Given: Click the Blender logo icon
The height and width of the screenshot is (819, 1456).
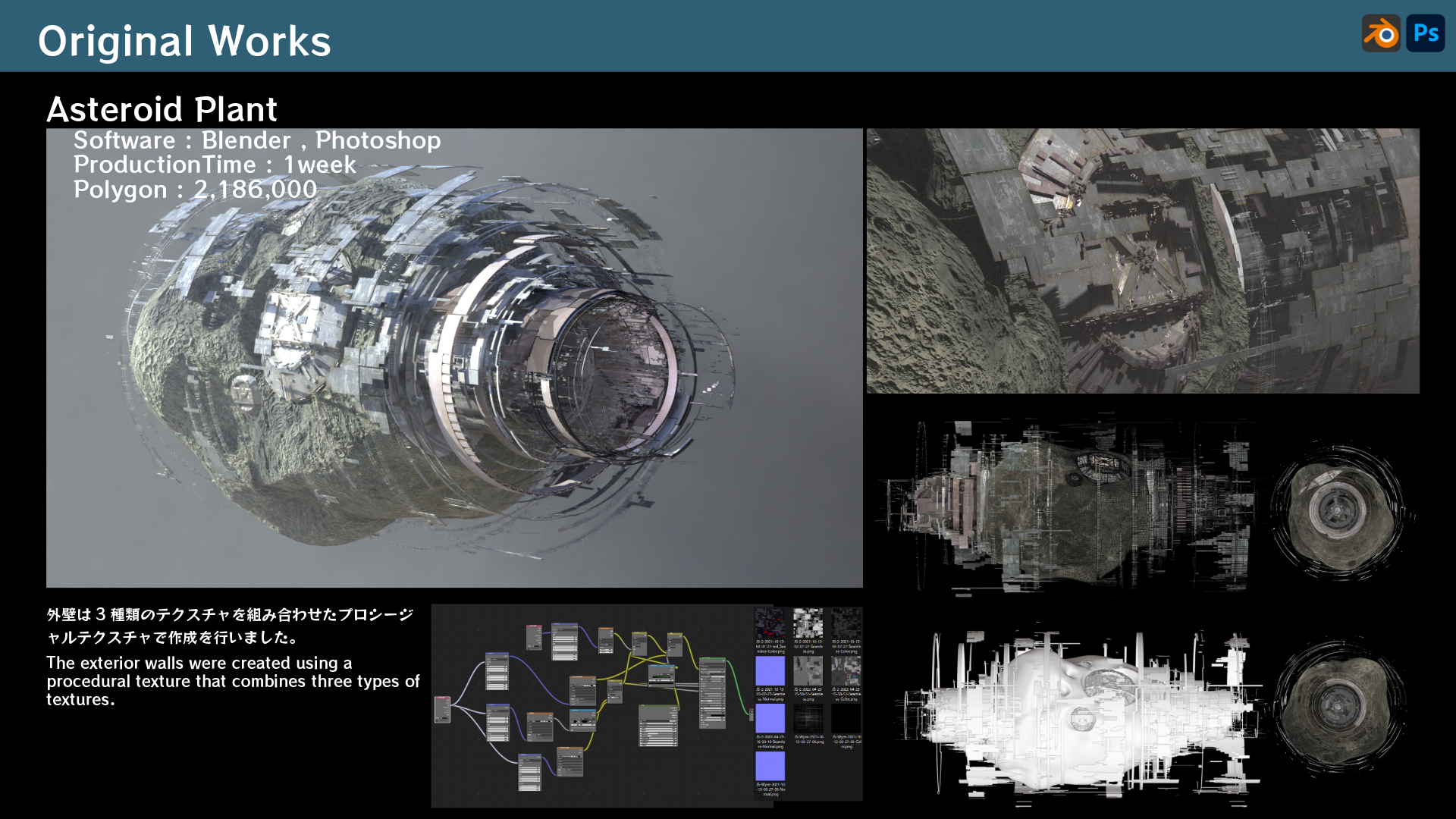Looking at the screenshot, I should (1381, 33).
